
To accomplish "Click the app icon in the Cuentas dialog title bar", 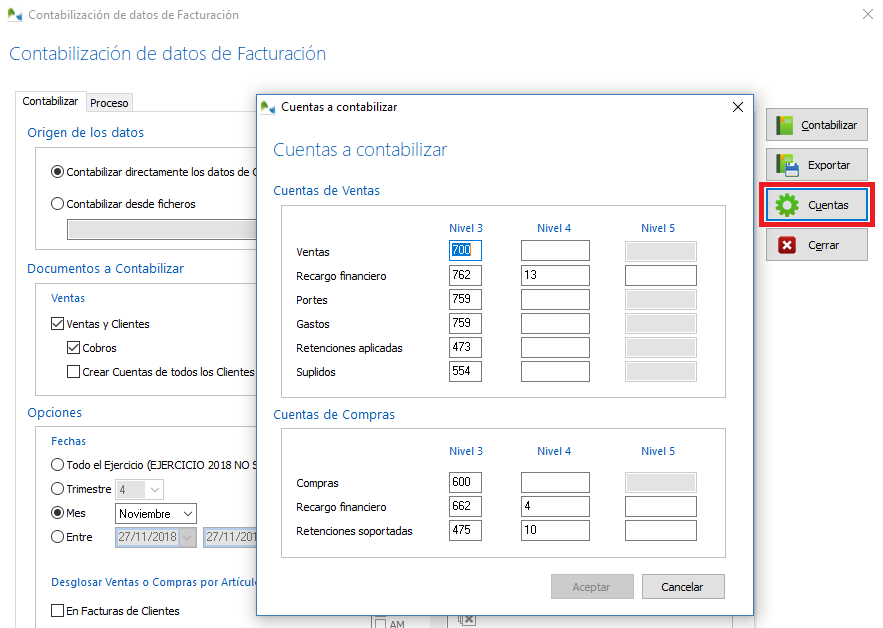I will 267,106.
